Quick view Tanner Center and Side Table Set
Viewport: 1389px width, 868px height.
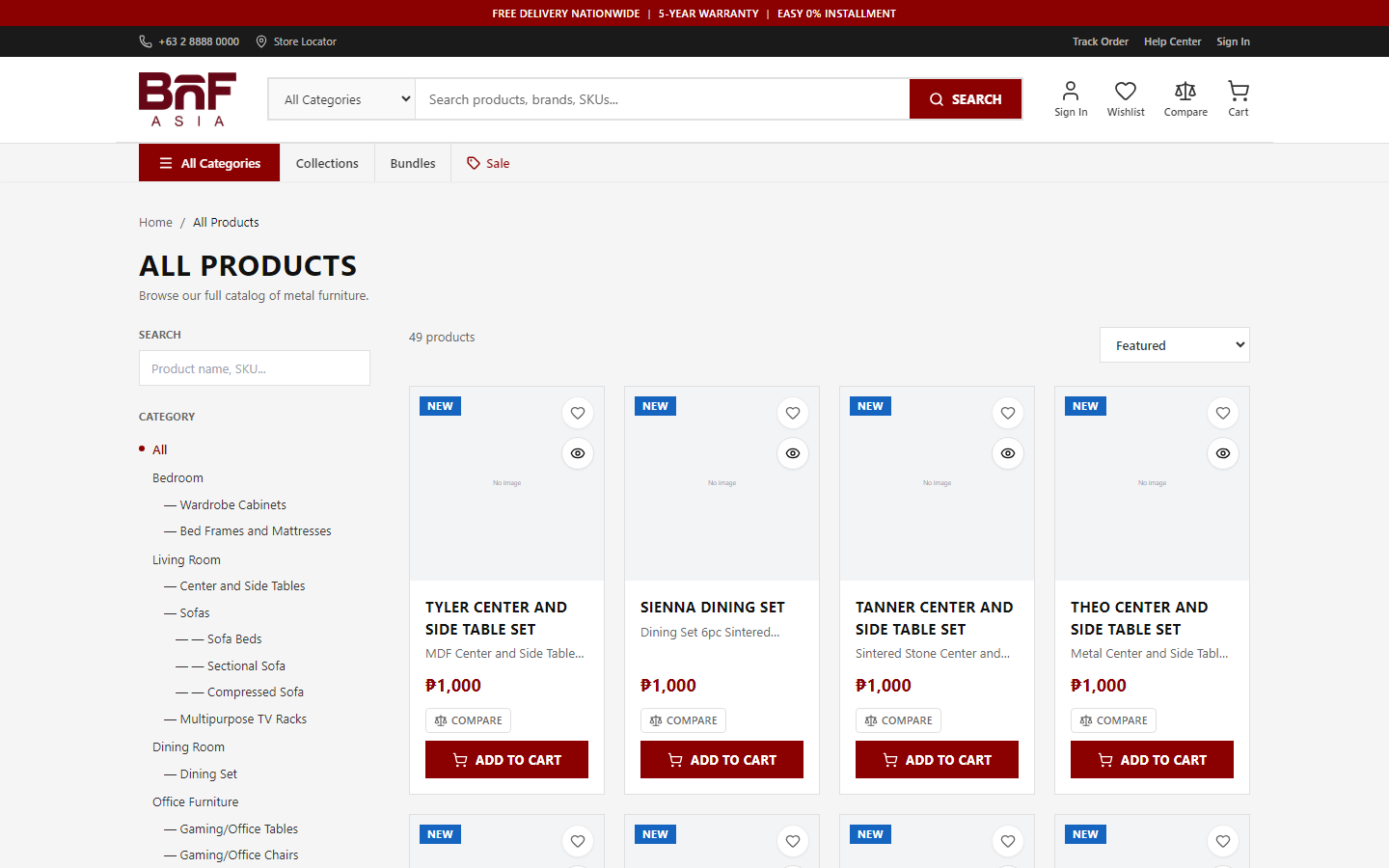pos(1008,453)
